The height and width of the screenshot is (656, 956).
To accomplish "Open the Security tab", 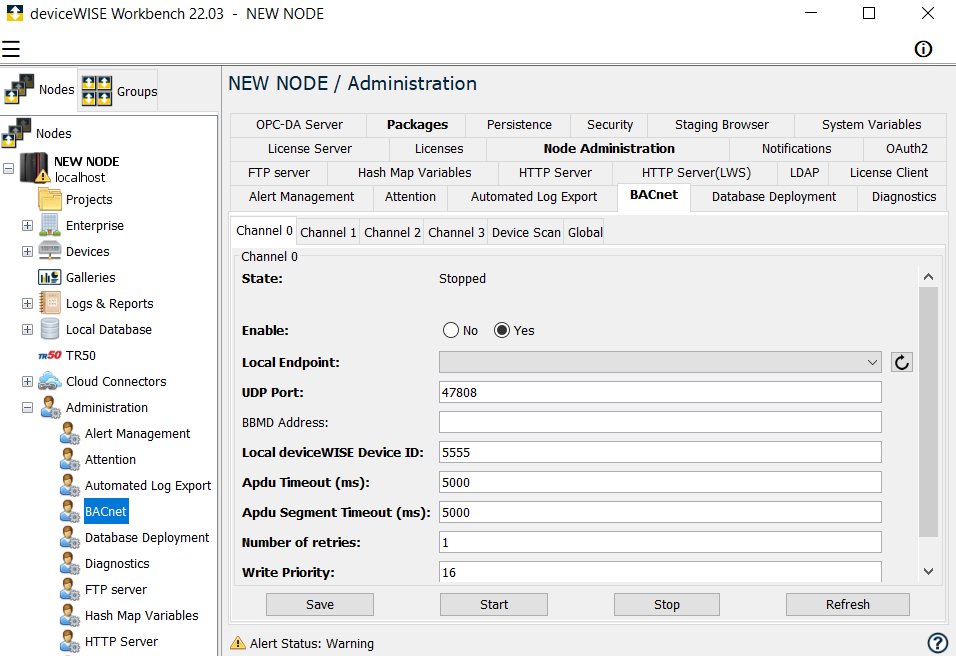I will (610, 125).
